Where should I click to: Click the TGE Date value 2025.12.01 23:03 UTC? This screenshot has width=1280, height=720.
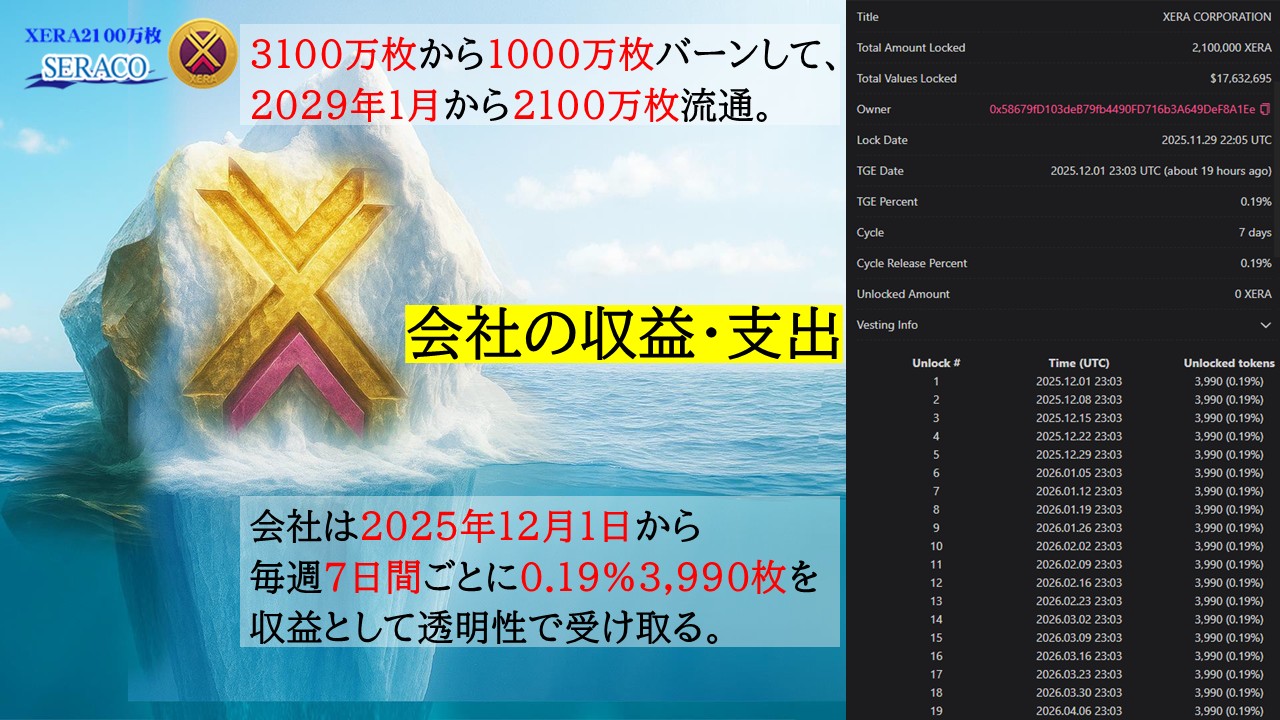click(x=1160, y=171)
